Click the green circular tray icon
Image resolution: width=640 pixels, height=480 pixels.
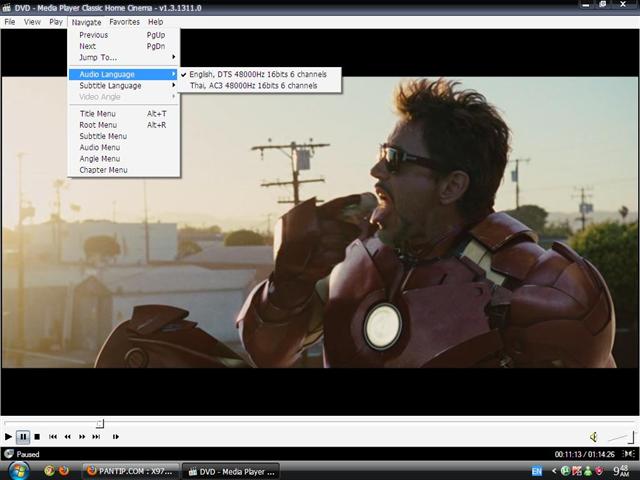click(565, 471)
